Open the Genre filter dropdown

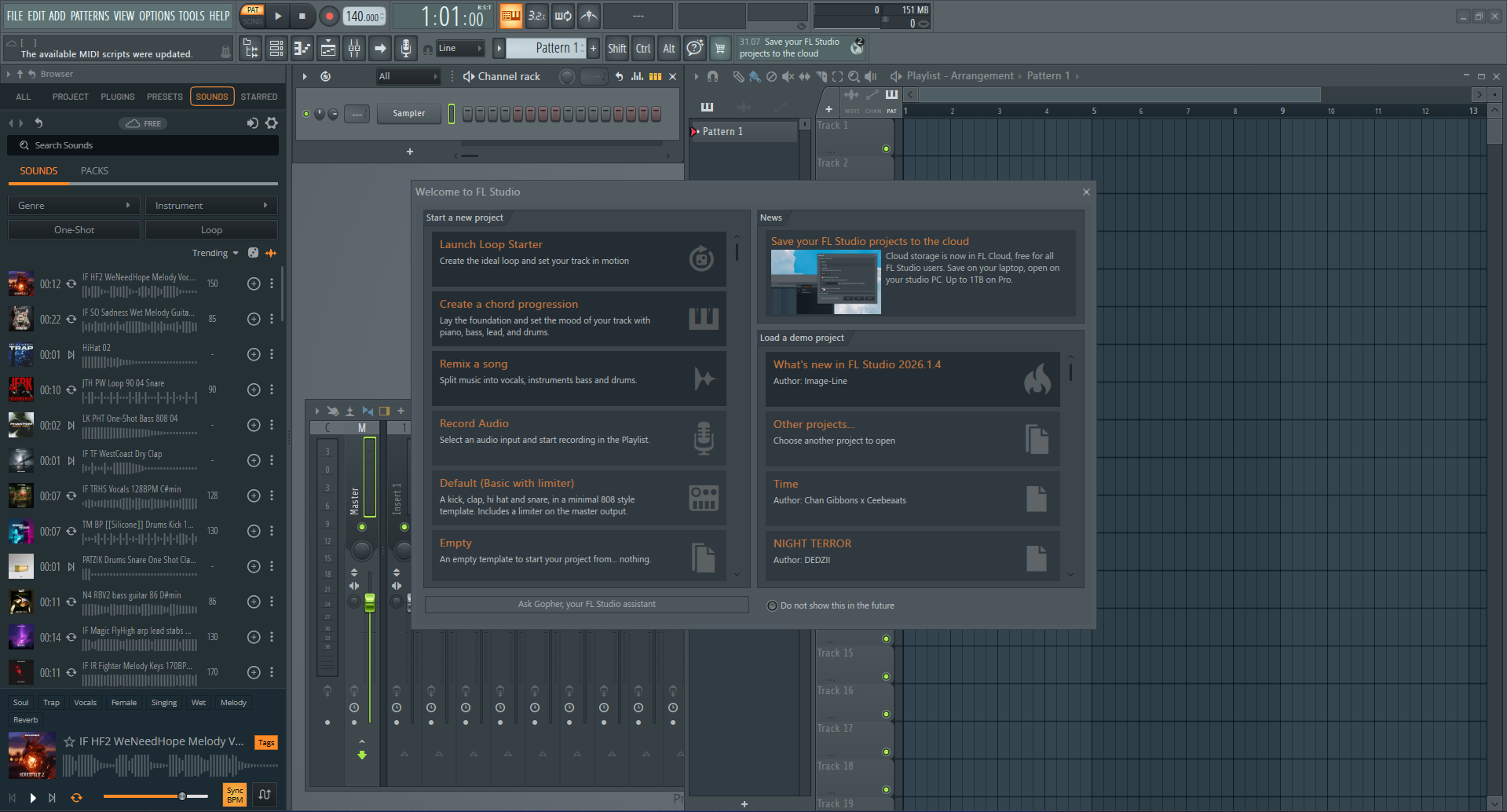coord(74,206)
